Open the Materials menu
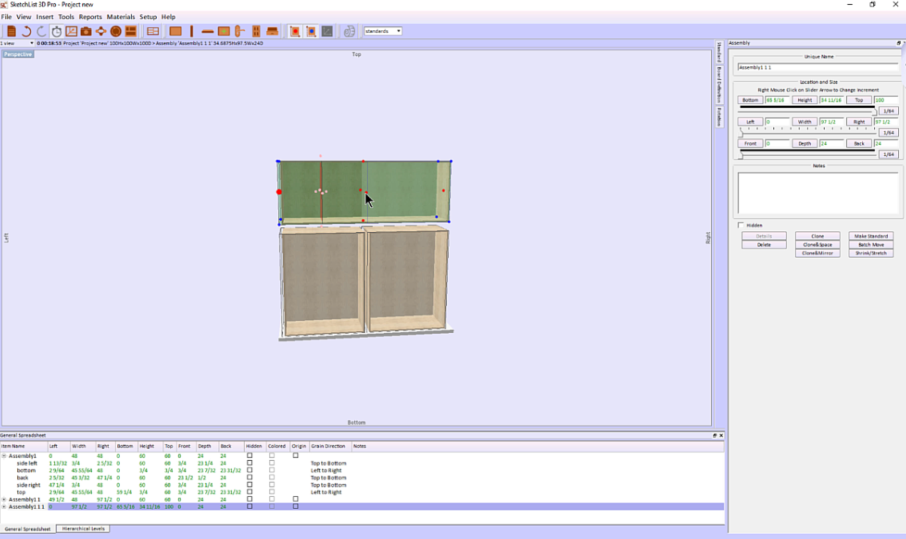The image size is (906, 539). [x=121, y=17]
